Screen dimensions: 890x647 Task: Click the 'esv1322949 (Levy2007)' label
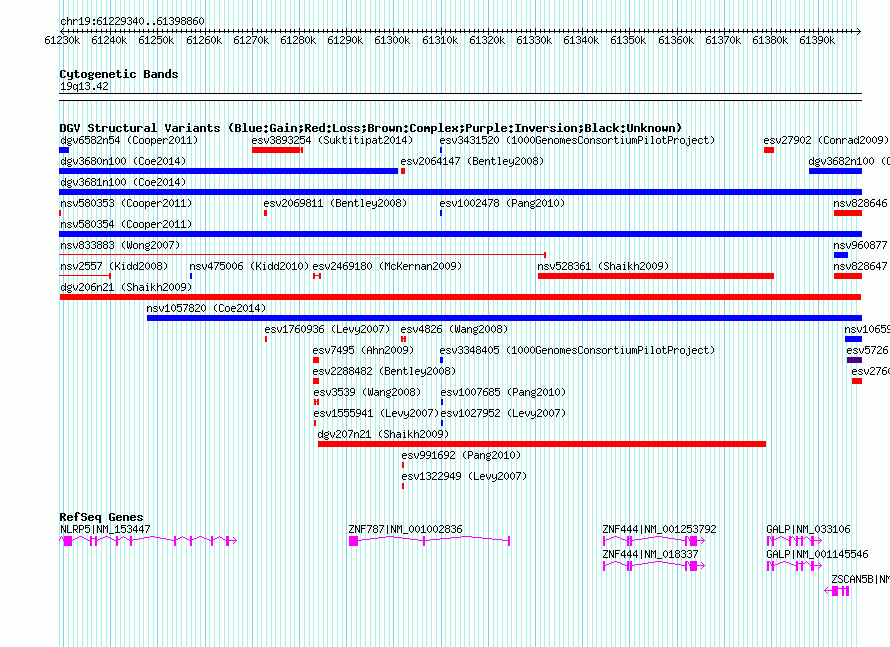tap(464, 476)
